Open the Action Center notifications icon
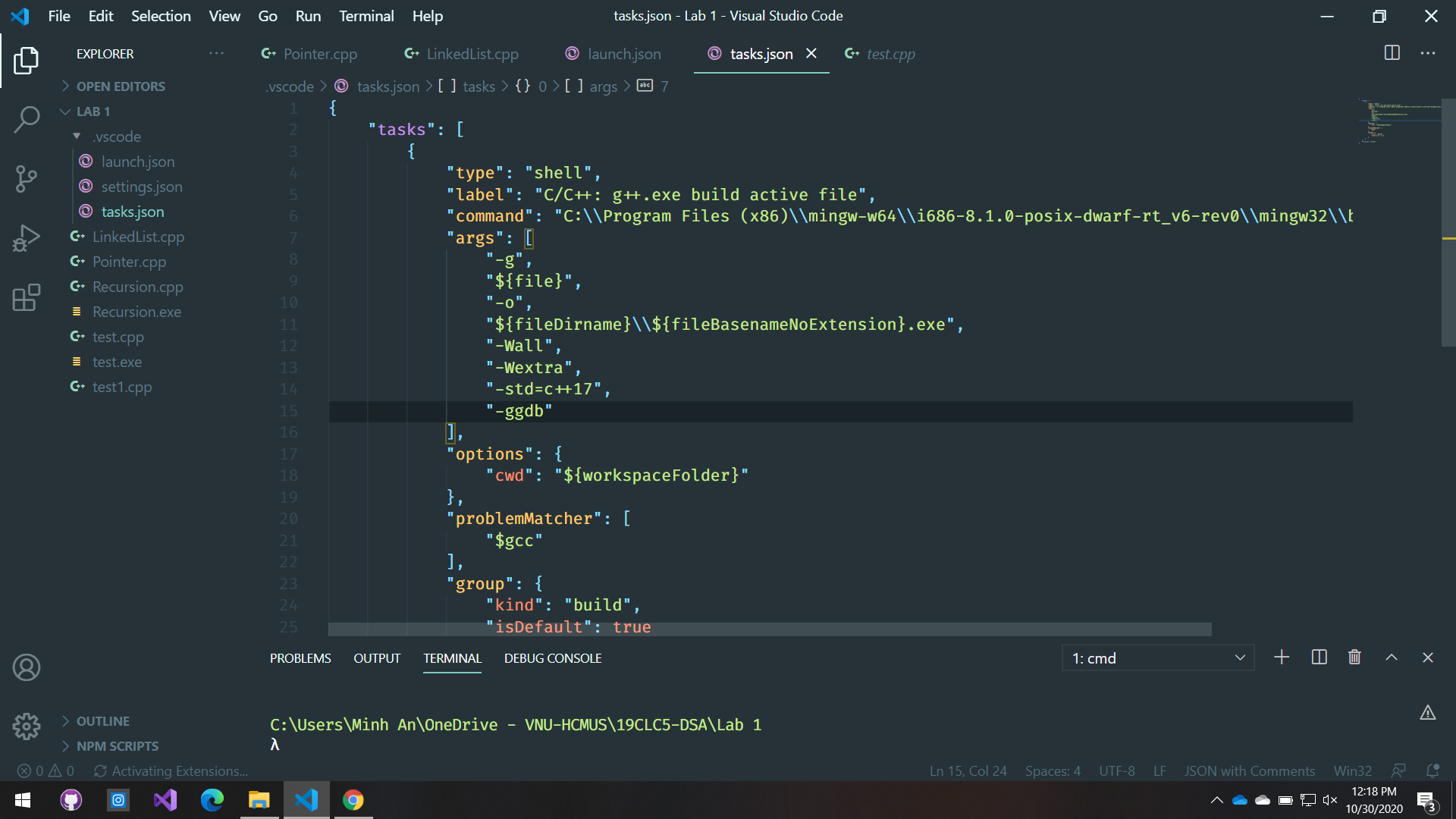Image resolution: width=1456 pixels, height=819 pixels. [x=1426, y=800]
